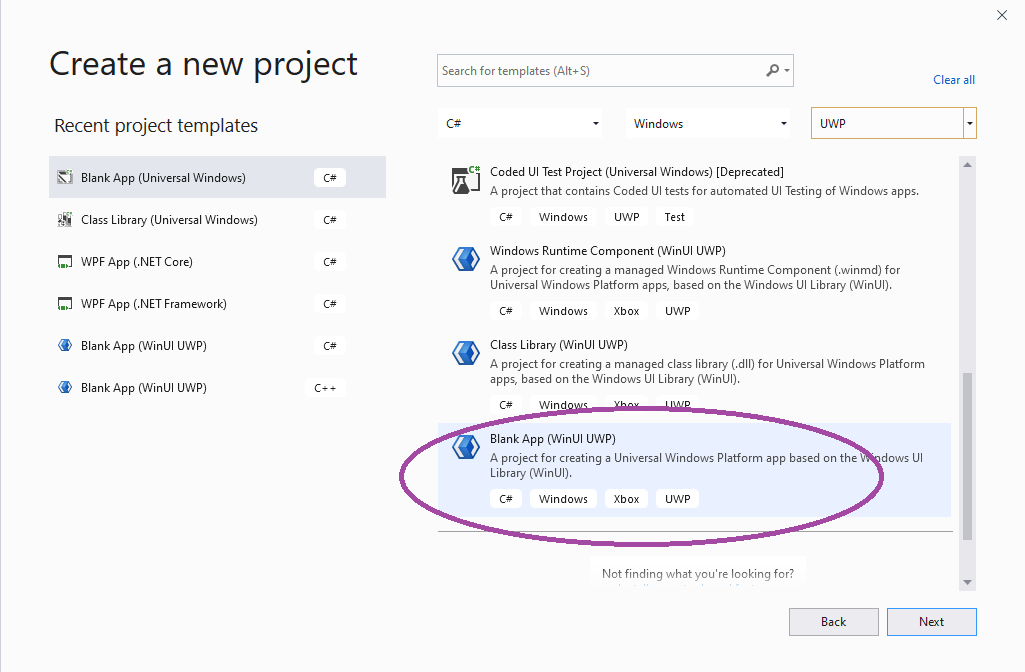Click the template list scrollbar thumb
This screenshot has height=672, width=1025.
tap(967, 456)
